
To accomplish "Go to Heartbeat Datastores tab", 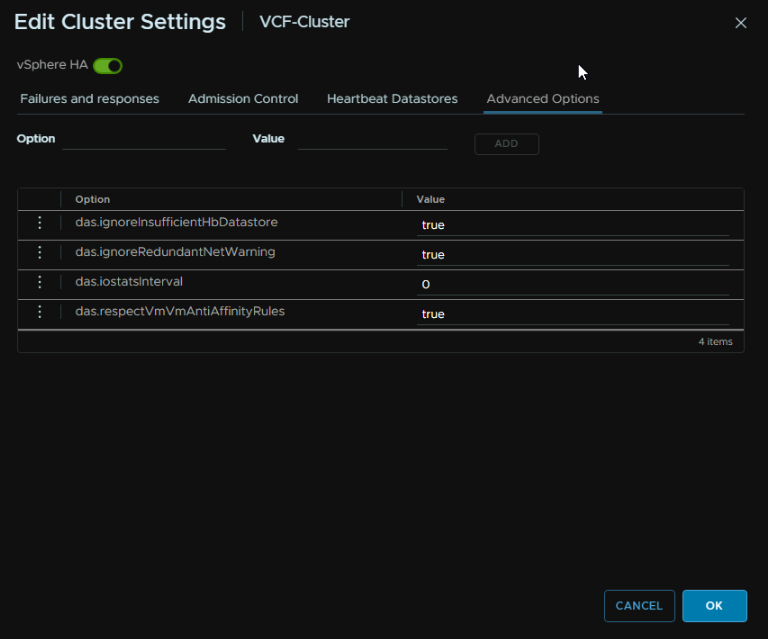I will click(392, 99).
